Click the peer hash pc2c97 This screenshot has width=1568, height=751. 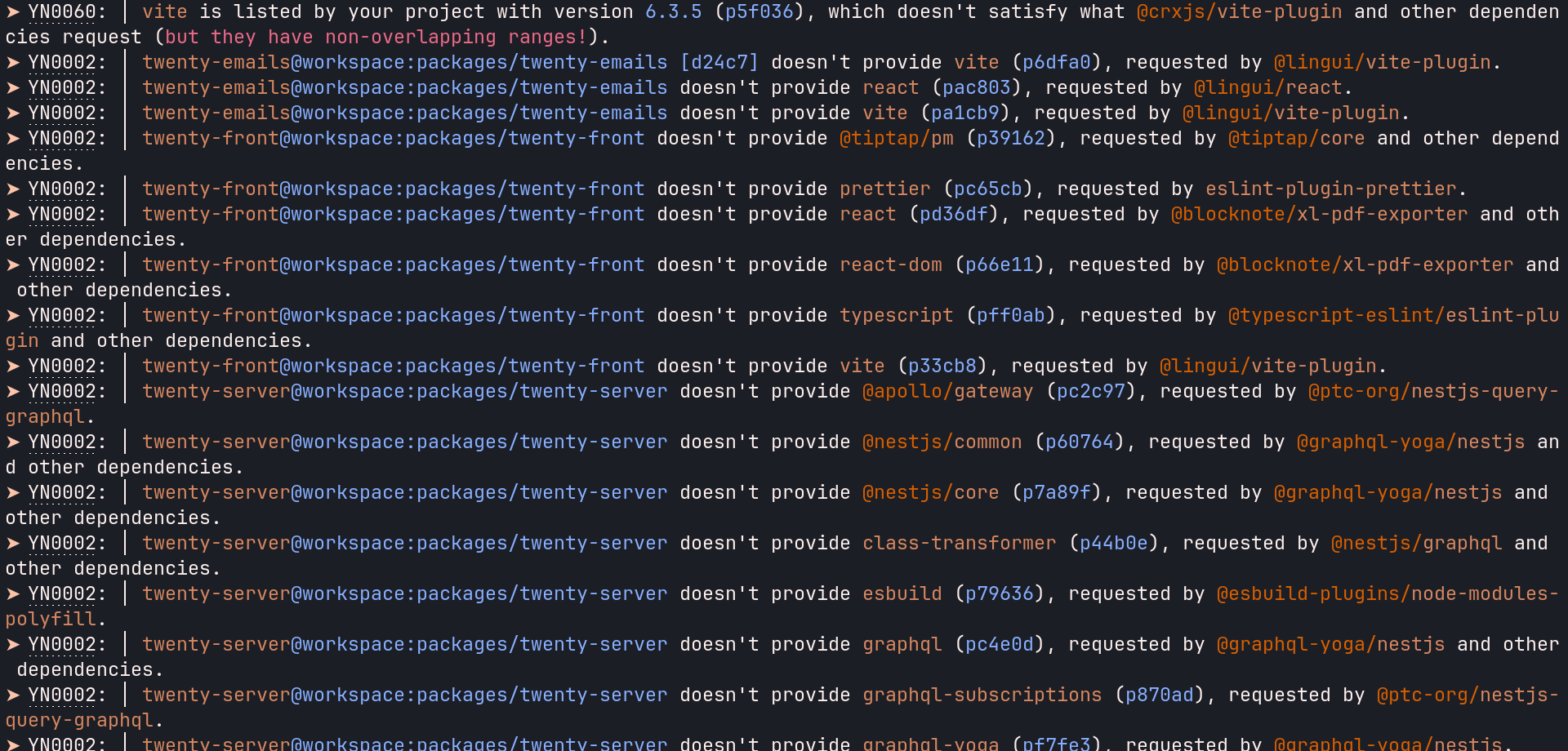tap(1091, 392)
